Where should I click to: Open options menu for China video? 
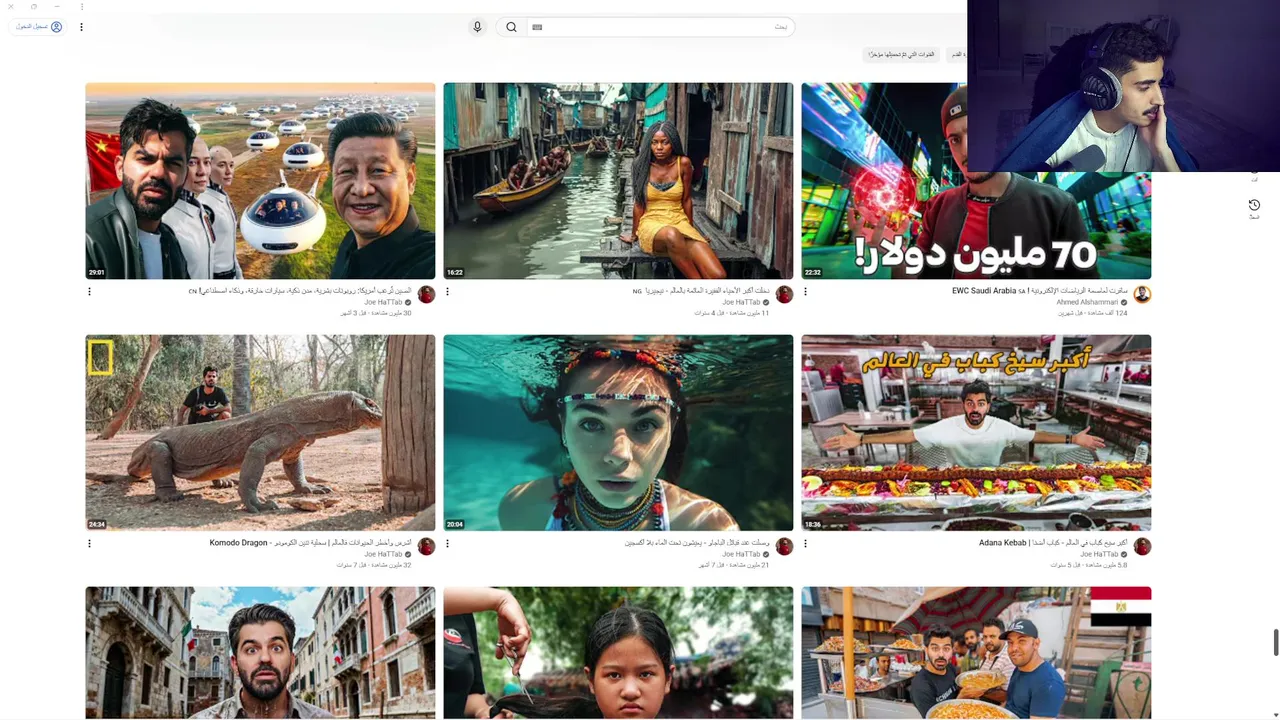pos(89,292)
